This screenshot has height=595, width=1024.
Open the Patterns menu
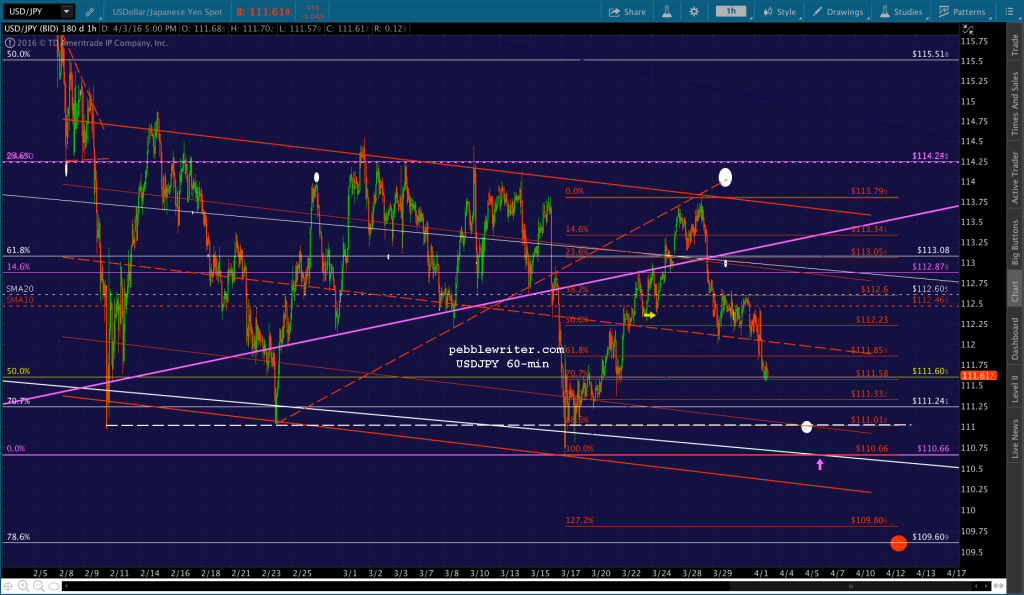[962, 12]
